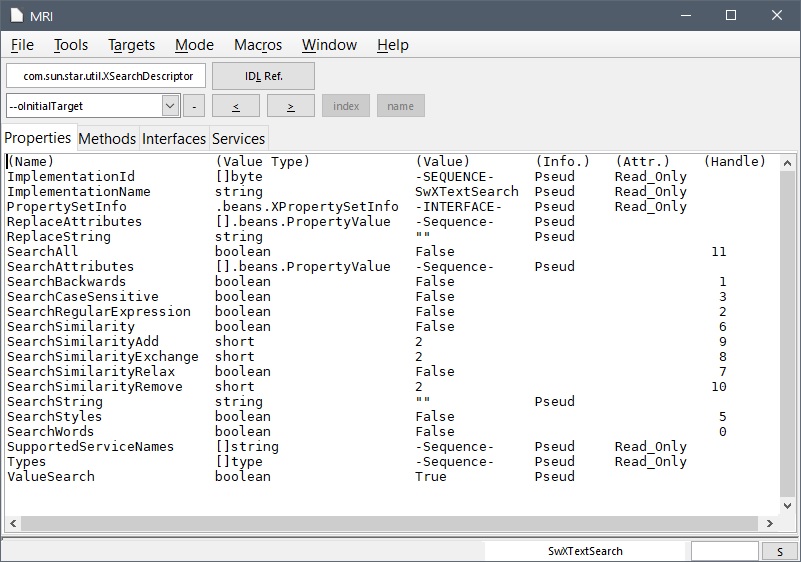Select the SearchBackwards property row
The image size is (801, 562).
pyautogui.click(x=392, y=282)
